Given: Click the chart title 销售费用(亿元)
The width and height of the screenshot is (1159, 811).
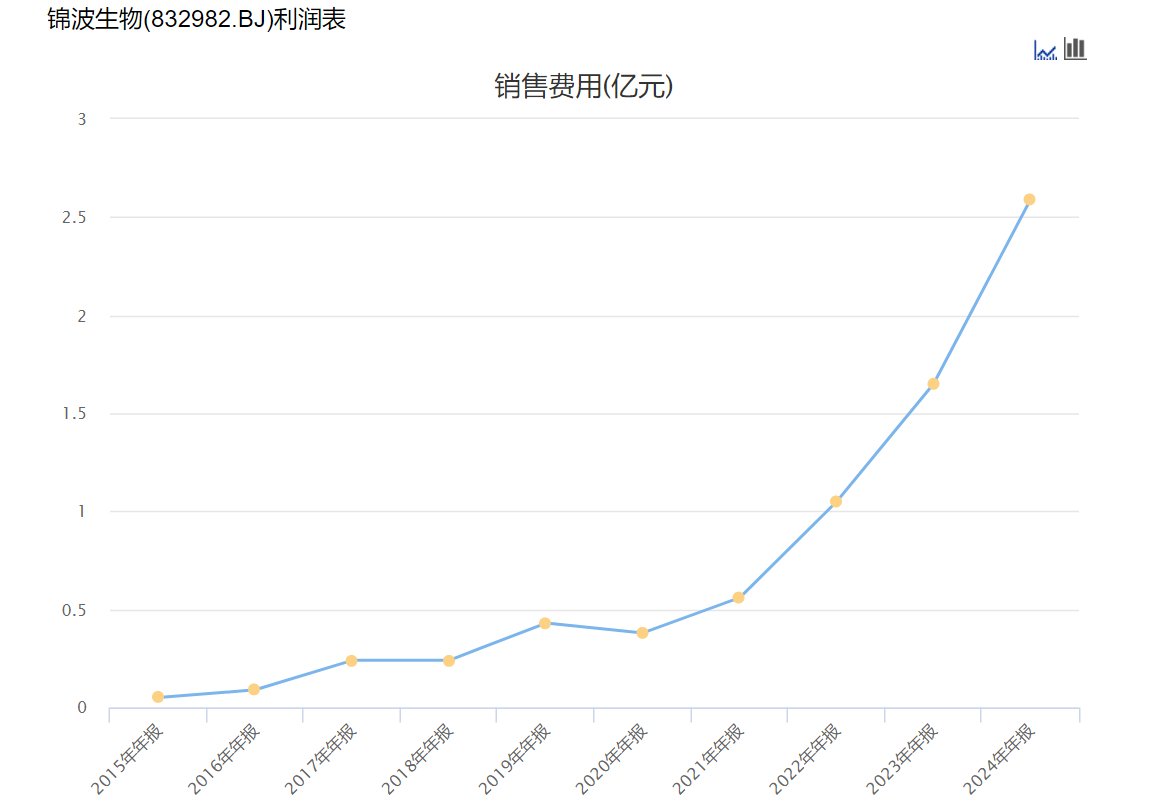Looking at the screenshot, I should coord(583,86).
